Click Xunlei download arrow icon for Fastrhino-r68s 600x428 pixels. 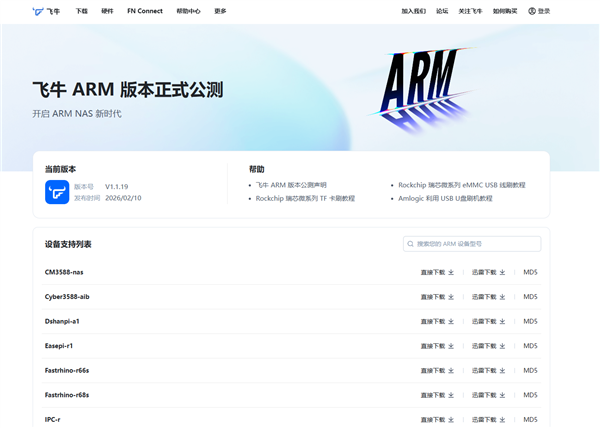(x=502, y=395)
